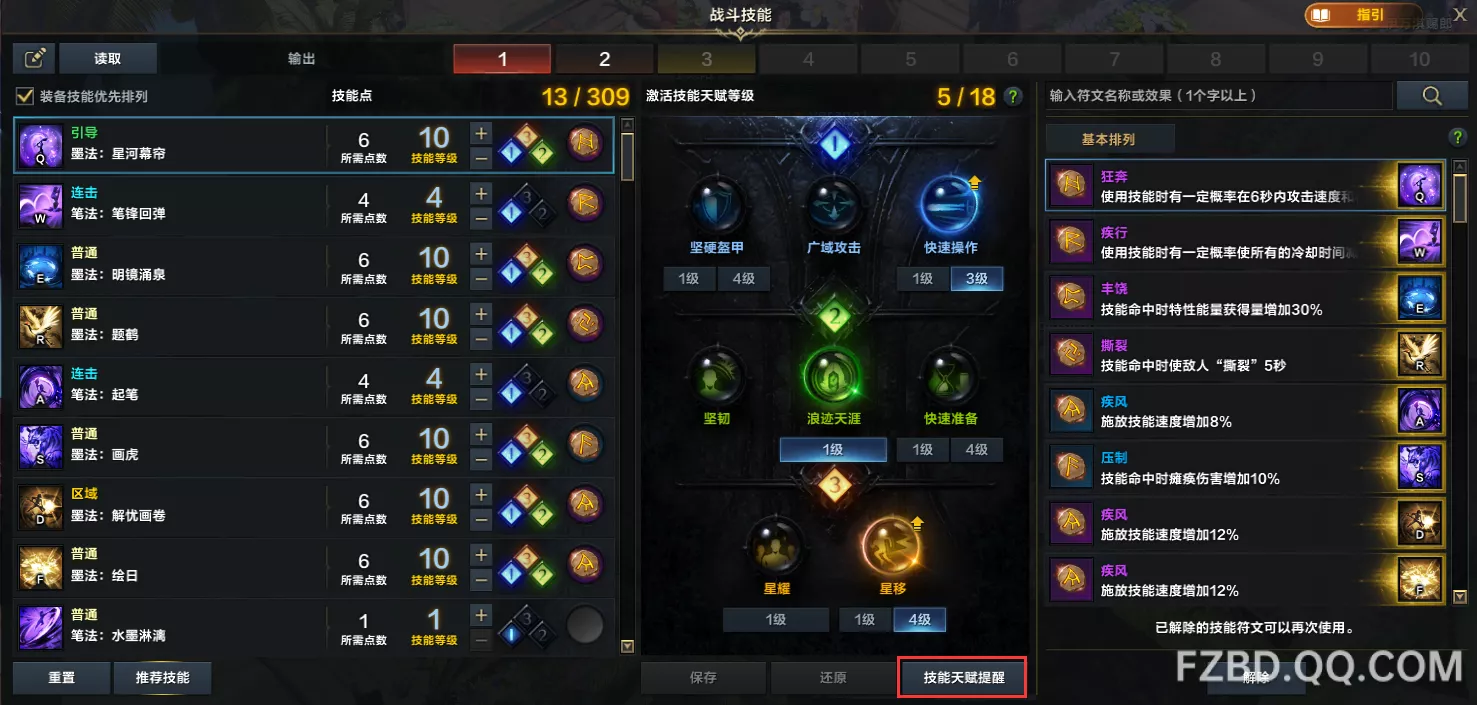1477x705 pixels.
Task: Increase 笔锋回弹 skill level with plus
Action: (481, 194)
